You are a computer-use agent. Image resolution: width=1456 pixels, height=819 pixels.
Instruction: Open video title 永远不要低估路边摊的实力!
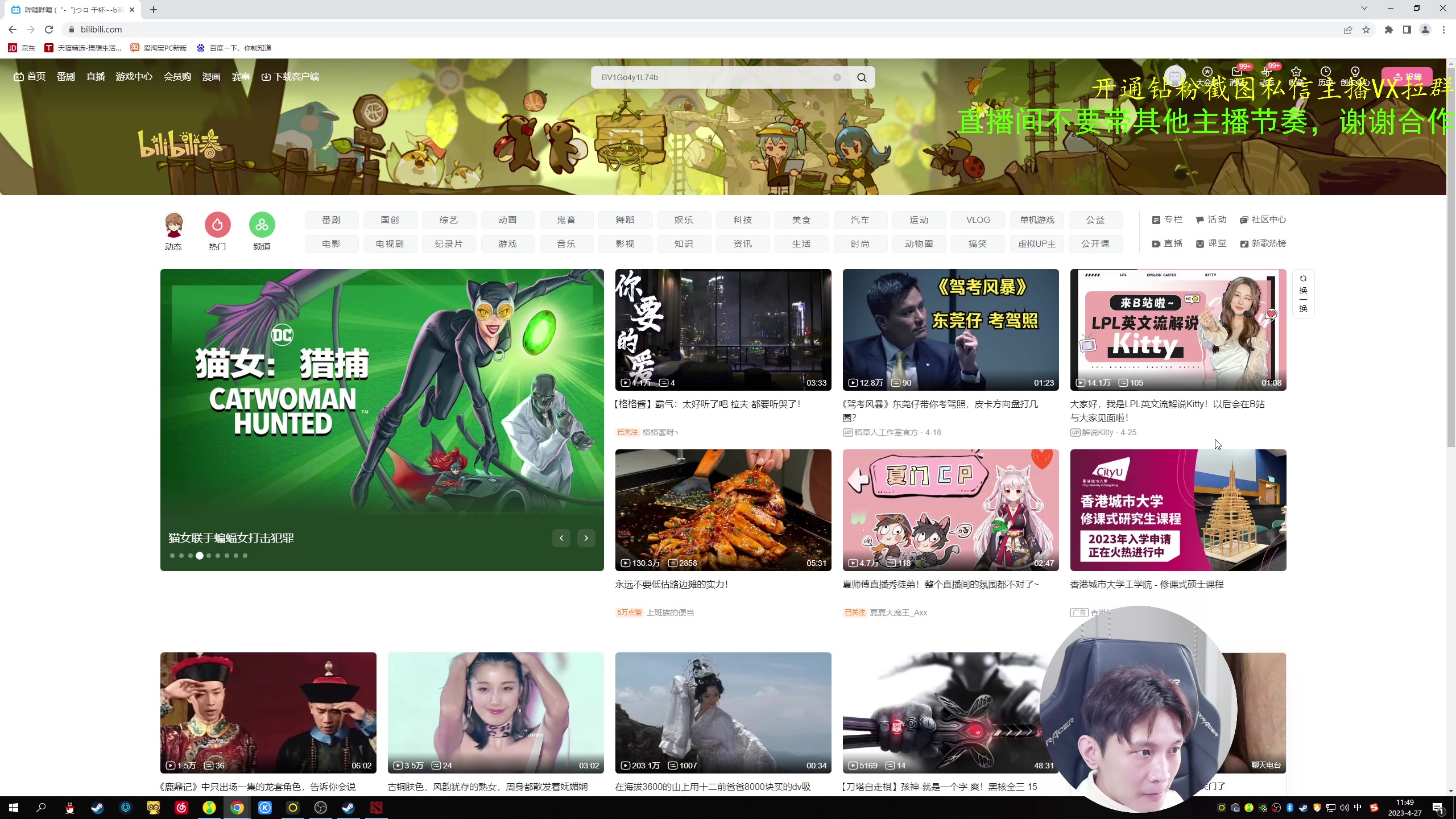coord(672,585)
